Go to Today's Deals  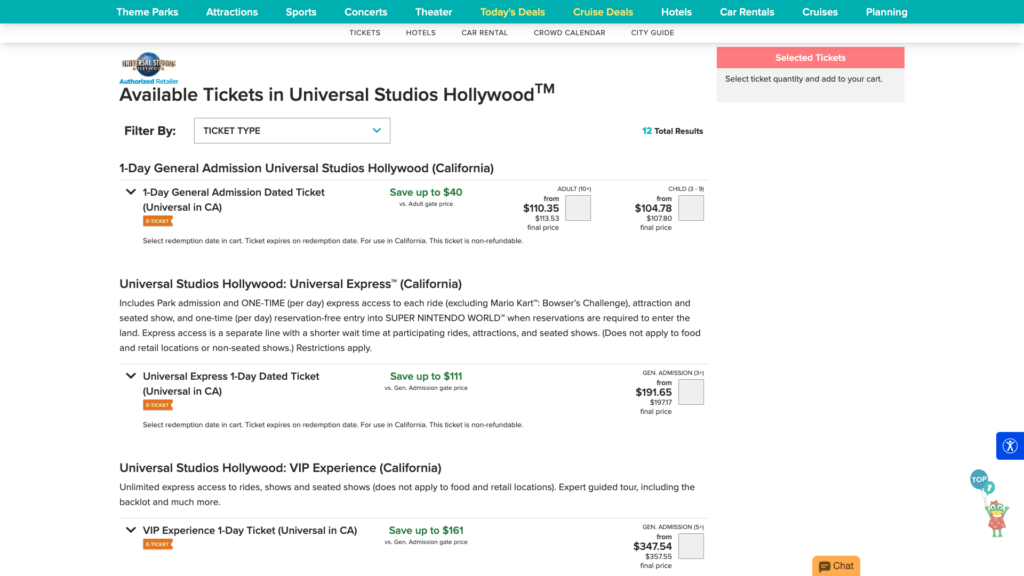(x=513, y=12)
